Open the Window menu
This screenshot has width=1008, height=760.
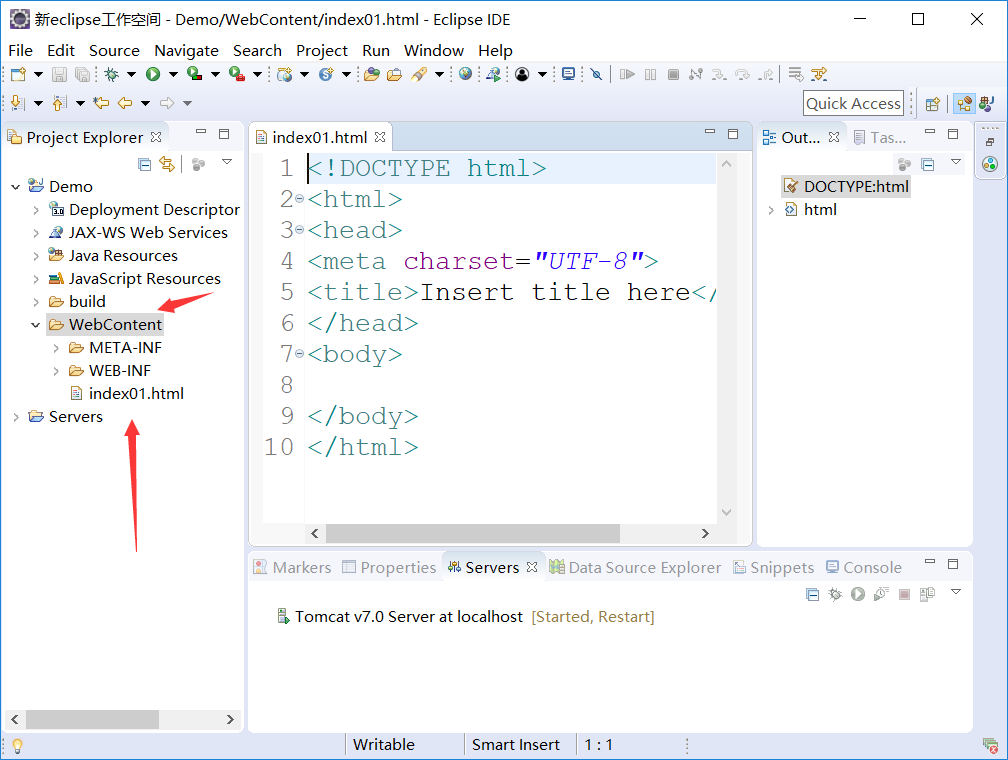434,51
